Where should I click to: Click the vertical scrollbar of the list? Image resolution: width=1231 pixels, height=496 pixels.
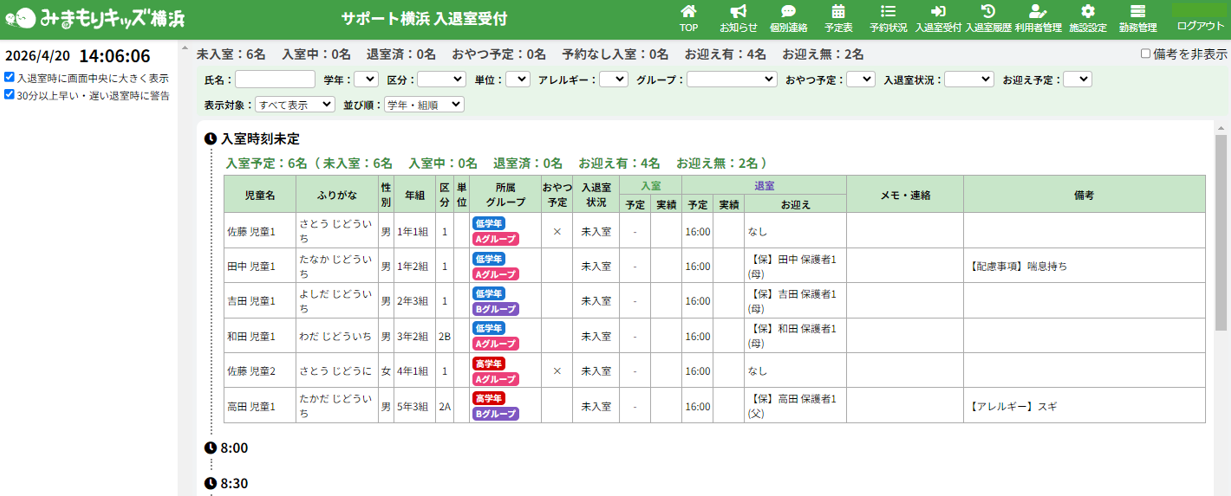point(1221,230)
